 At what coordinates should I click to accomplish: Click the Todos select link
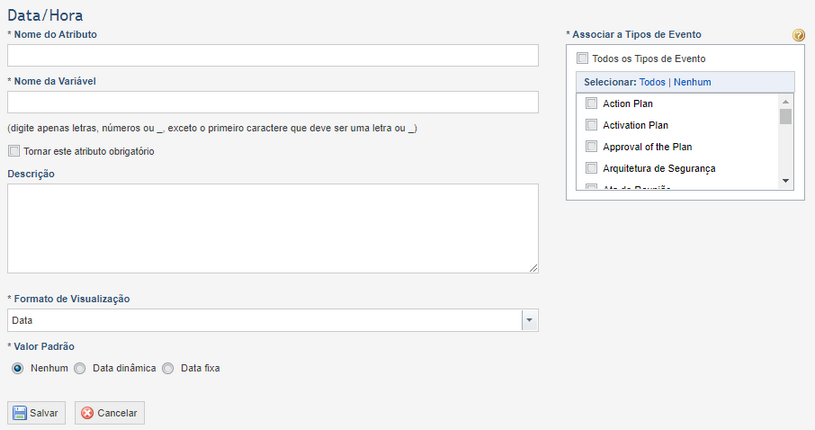pos(652,82)
